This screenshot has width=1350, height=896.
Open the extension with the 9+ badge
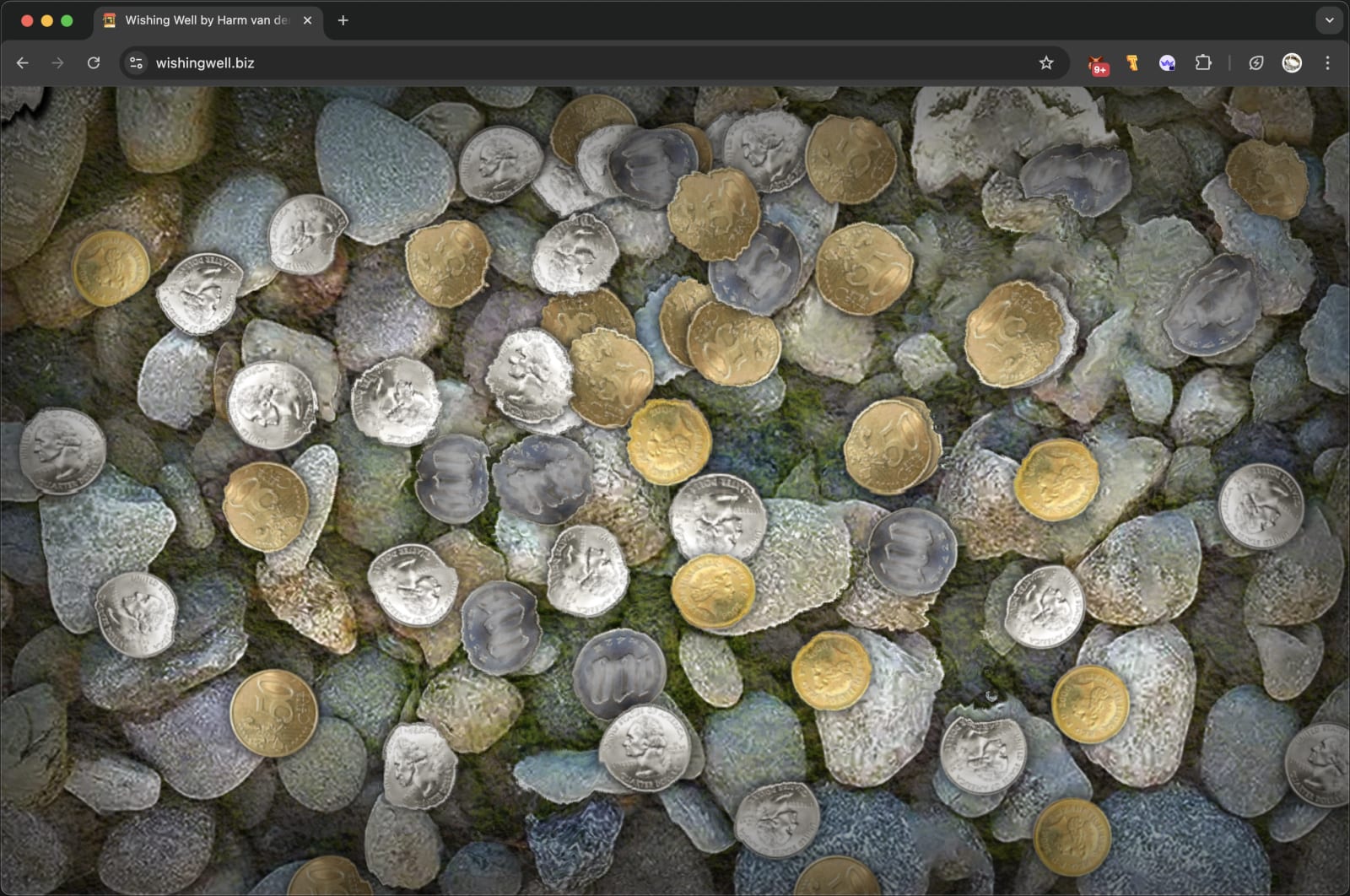1098,64
